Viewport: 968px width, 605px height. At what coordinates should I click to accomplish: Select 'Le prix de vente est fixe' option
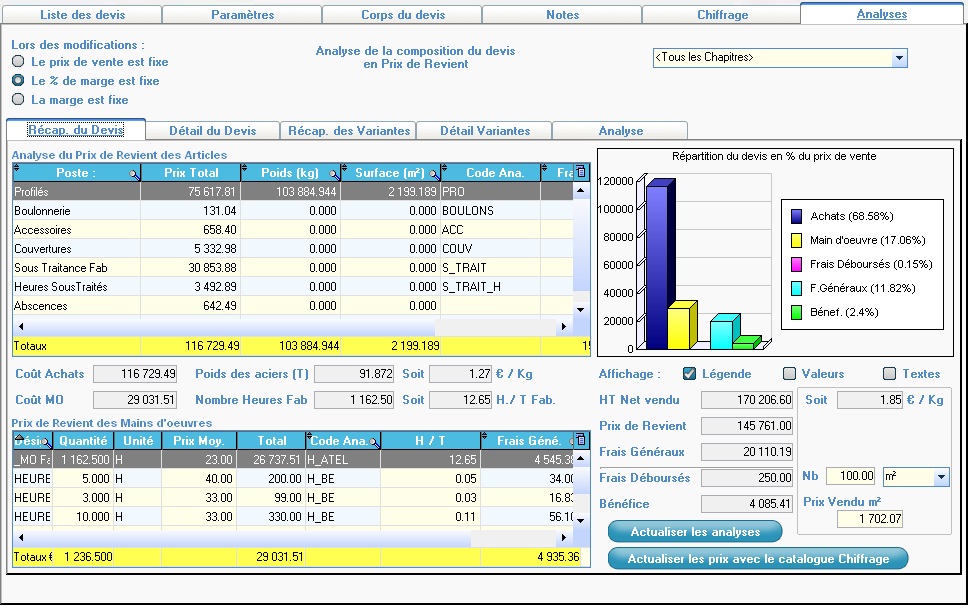(x=18, y=62)
